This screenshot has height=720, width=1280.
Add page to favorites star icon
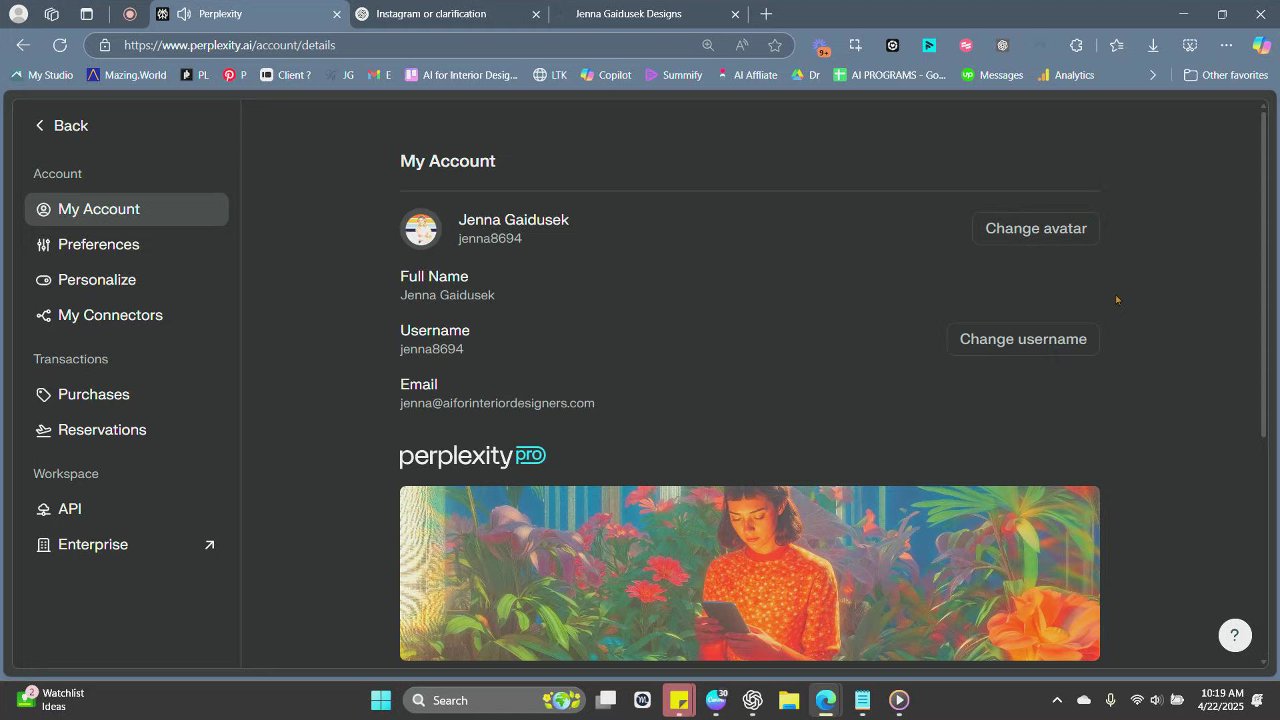tap(775, 45)
